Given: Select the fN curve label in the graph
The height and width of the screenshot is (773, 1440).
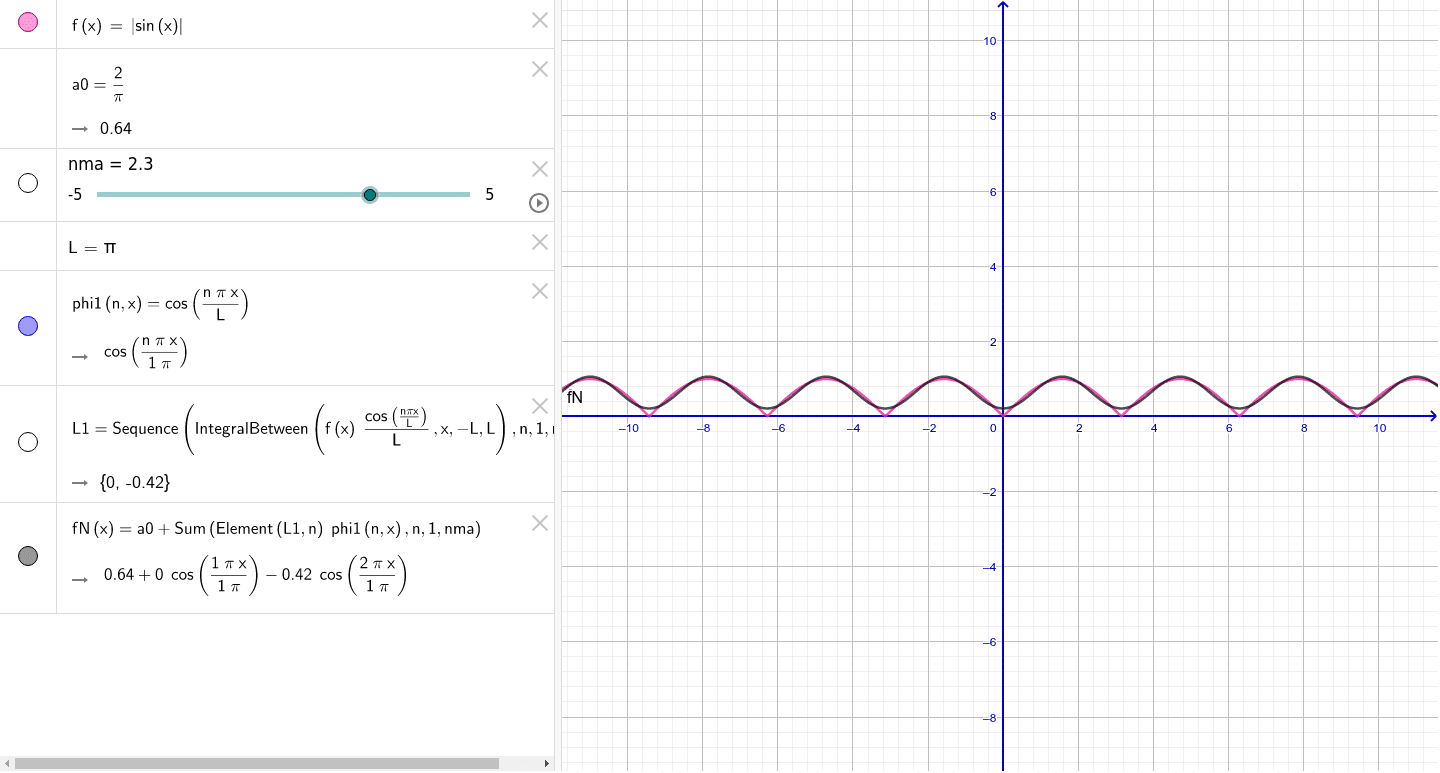Looking at the screenshot, I should pyautogui.click(x=575, y=397).
